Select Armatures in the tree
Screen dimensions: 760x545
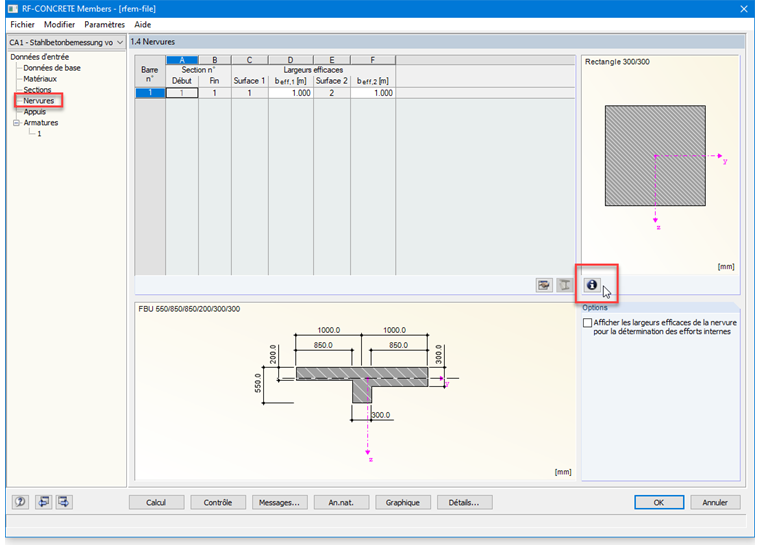coord(41,123)
